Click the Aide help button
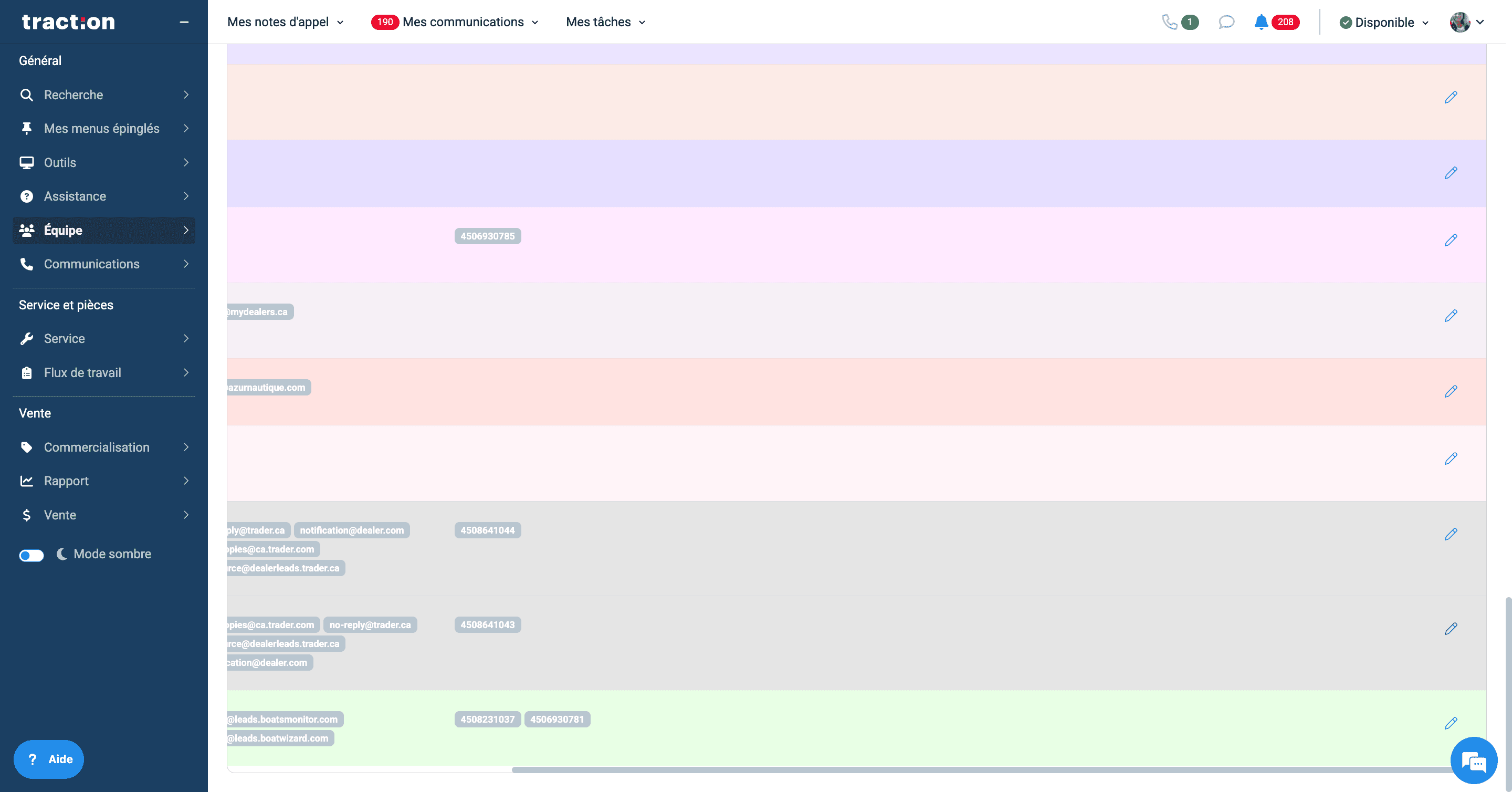The width and height of the screenshot is (1512, 792). pos(49,759)
